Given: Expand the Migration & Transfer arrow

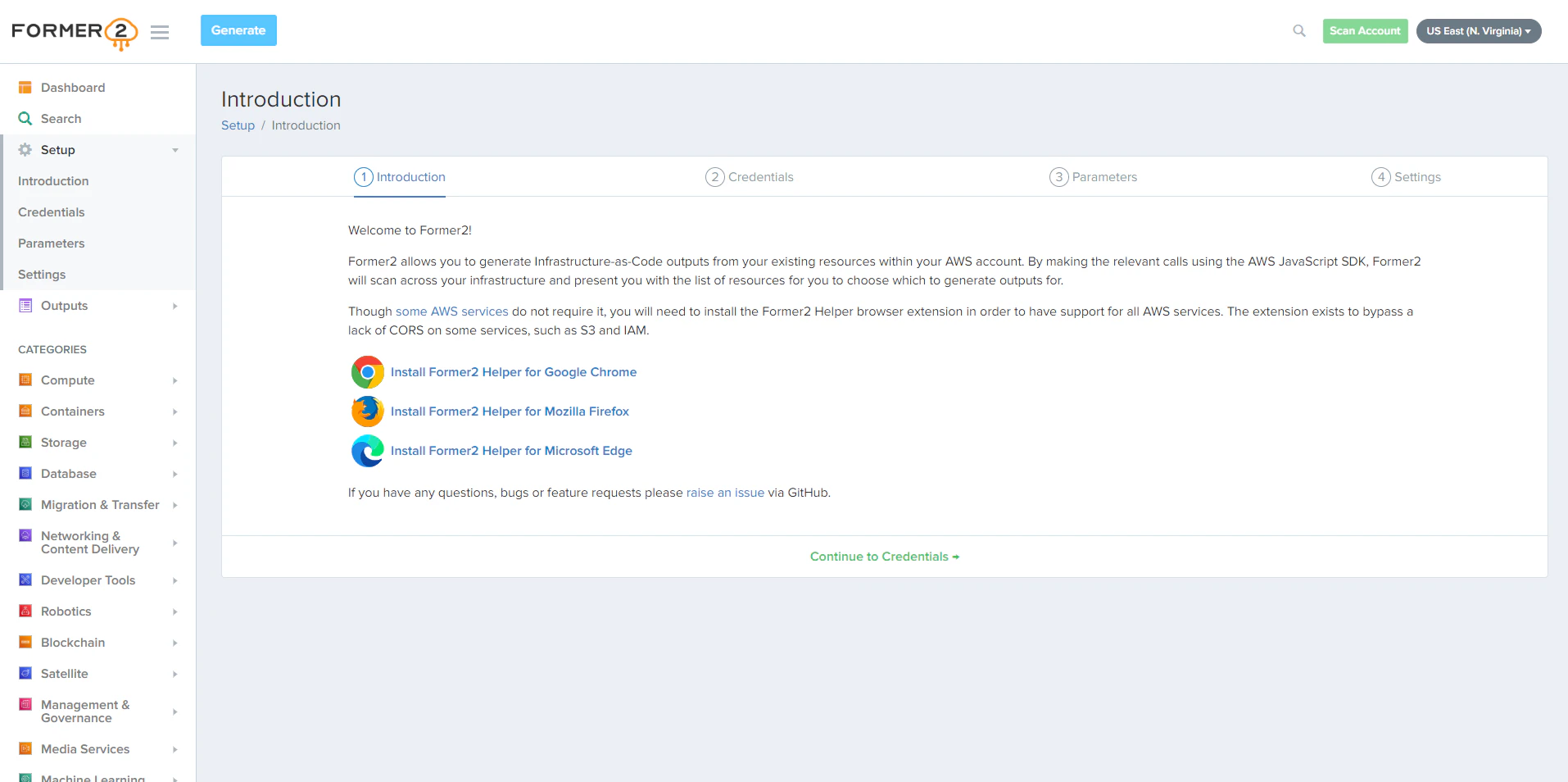Looking at the screenshot, I should (x=175, y=506).
